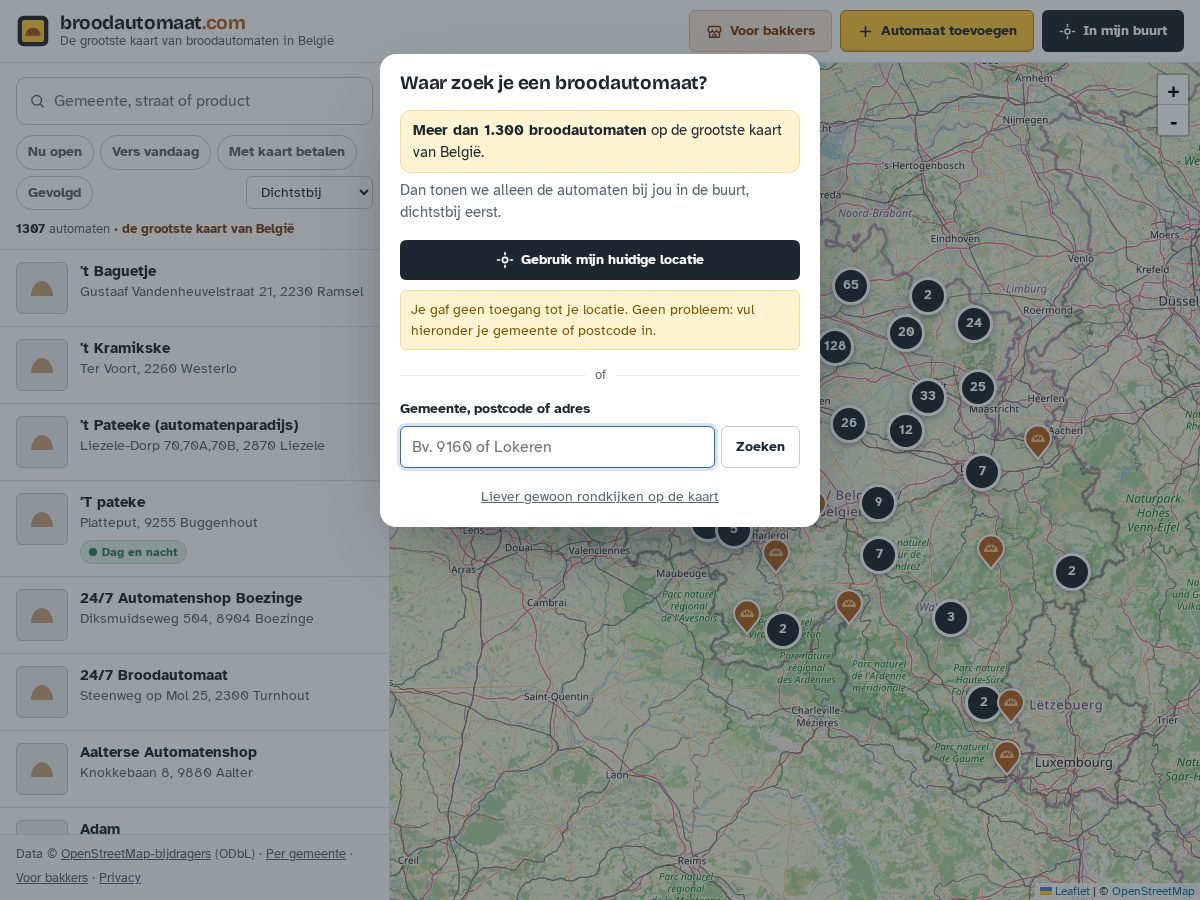Image resolution: width=1200 pixels, height=900 pixels.
Task: Click map cluster marker showing 26
Action: [849, 423]
